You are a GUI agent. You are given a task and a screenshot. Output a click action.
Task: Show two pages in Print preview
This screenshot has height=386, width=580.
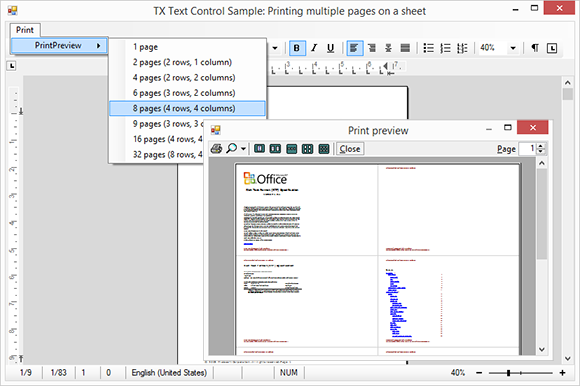[x=275, y=149]
